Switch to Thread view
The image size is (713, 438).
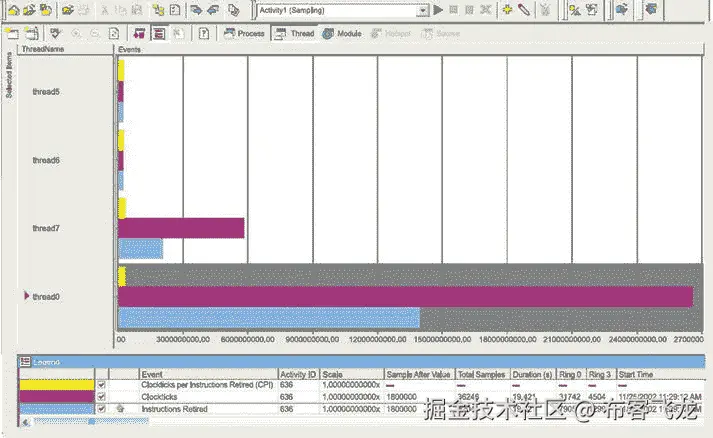[295, 33]
